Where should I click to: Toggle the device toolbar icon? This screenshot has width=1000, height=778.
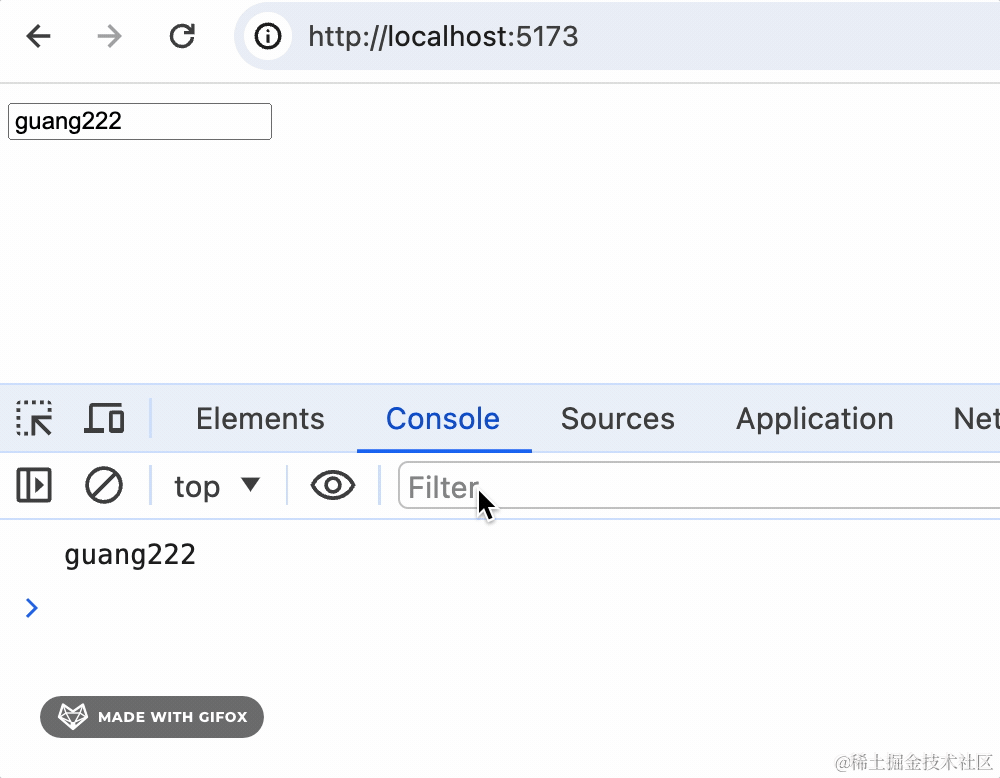click(104, 418)
